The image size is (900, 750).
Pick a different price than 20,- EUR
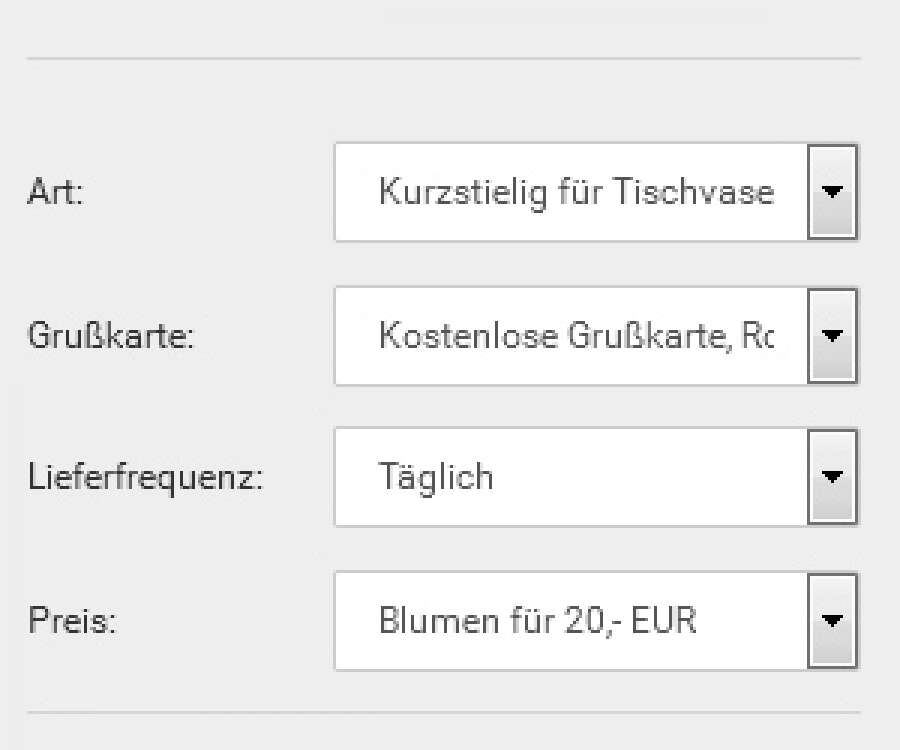595,621
